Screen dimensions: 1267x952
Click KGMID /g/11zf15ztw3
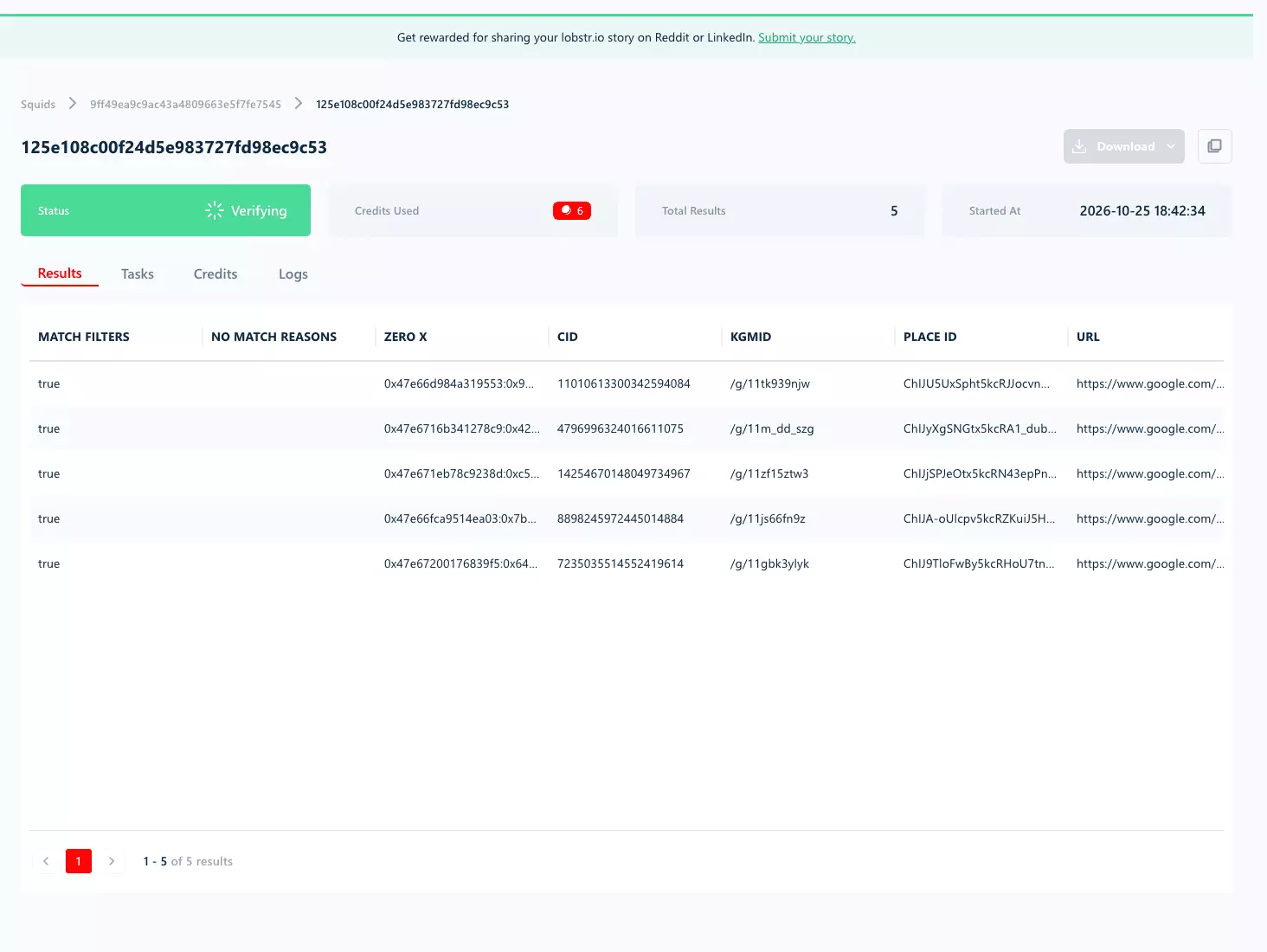[769, 473]
